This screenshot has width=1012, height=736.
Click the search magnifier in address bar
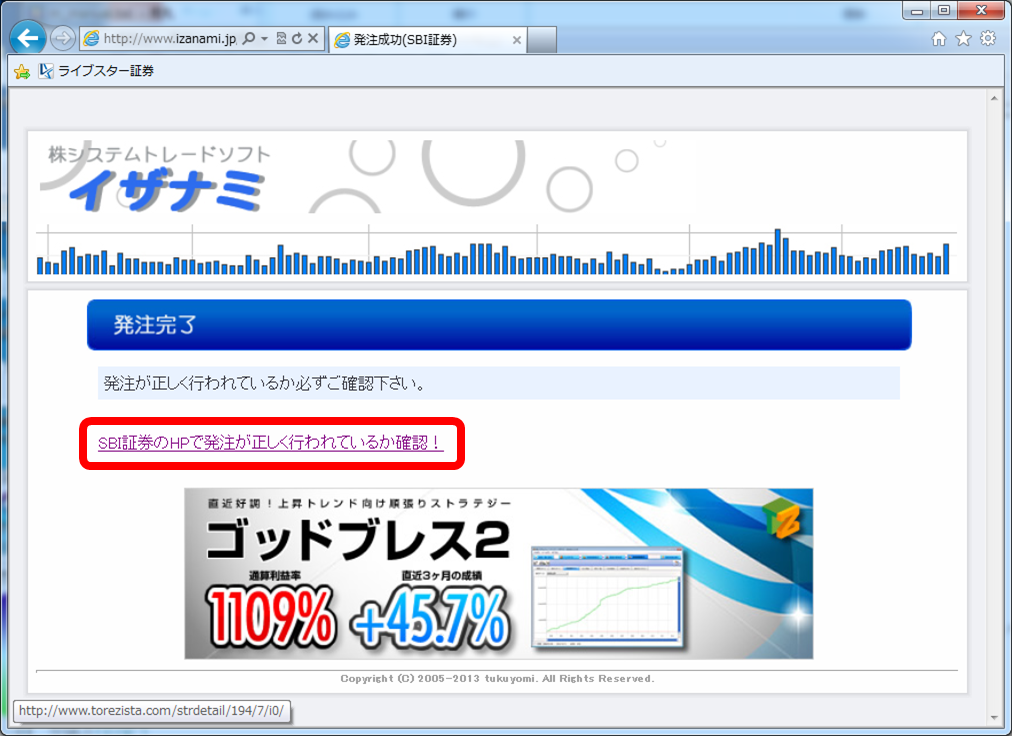[248, 39]
